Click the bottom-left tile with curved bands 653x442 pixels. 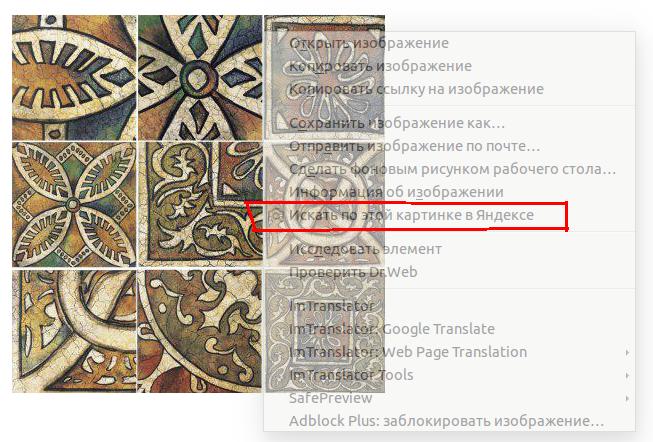coord(74,331)
